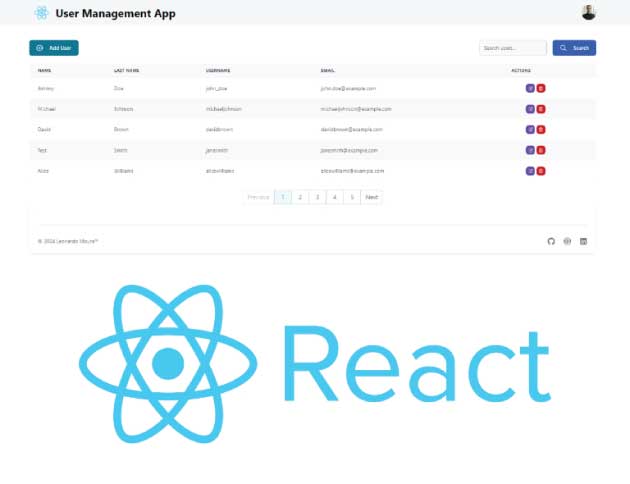Select page 5 in pagination
Screen dimensions: 630x484
pyautogui.click(x=352, y=197)
